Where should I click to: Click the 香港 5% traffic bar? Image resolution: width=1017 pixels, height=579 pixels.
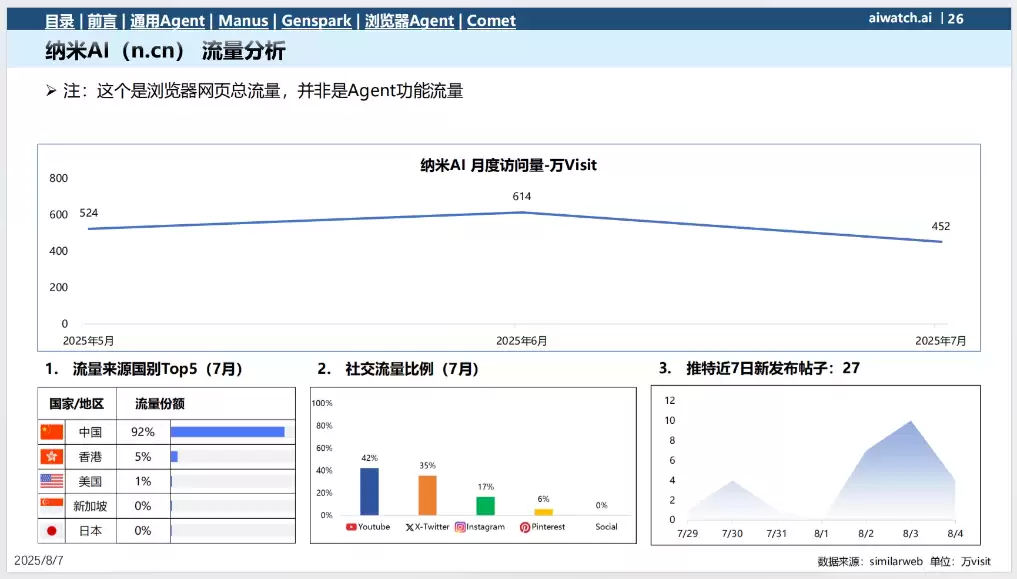(174, 456)
